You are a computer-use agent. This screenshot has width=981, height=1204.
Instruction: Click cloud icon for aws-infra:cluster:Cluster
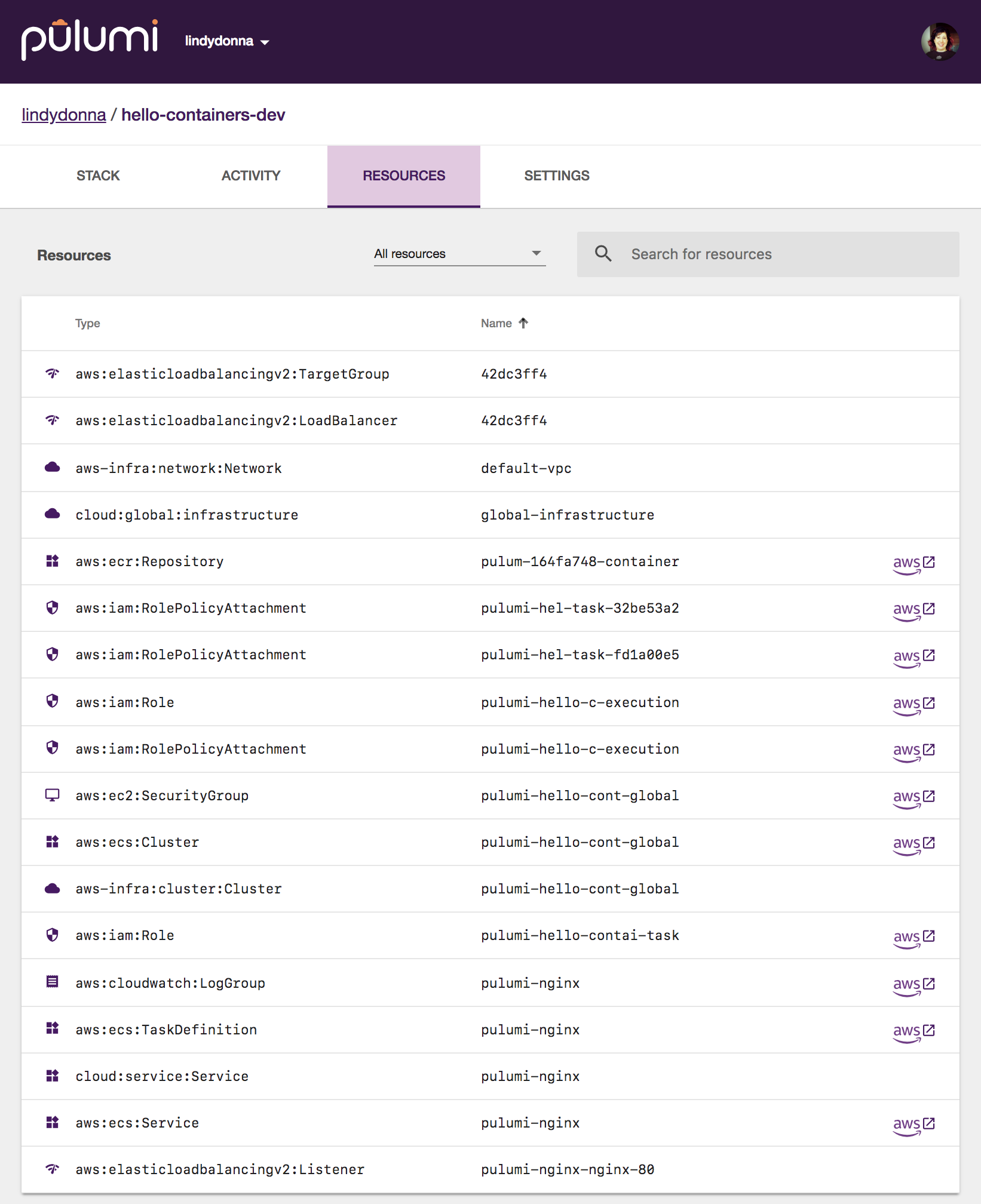coord(53,889)
